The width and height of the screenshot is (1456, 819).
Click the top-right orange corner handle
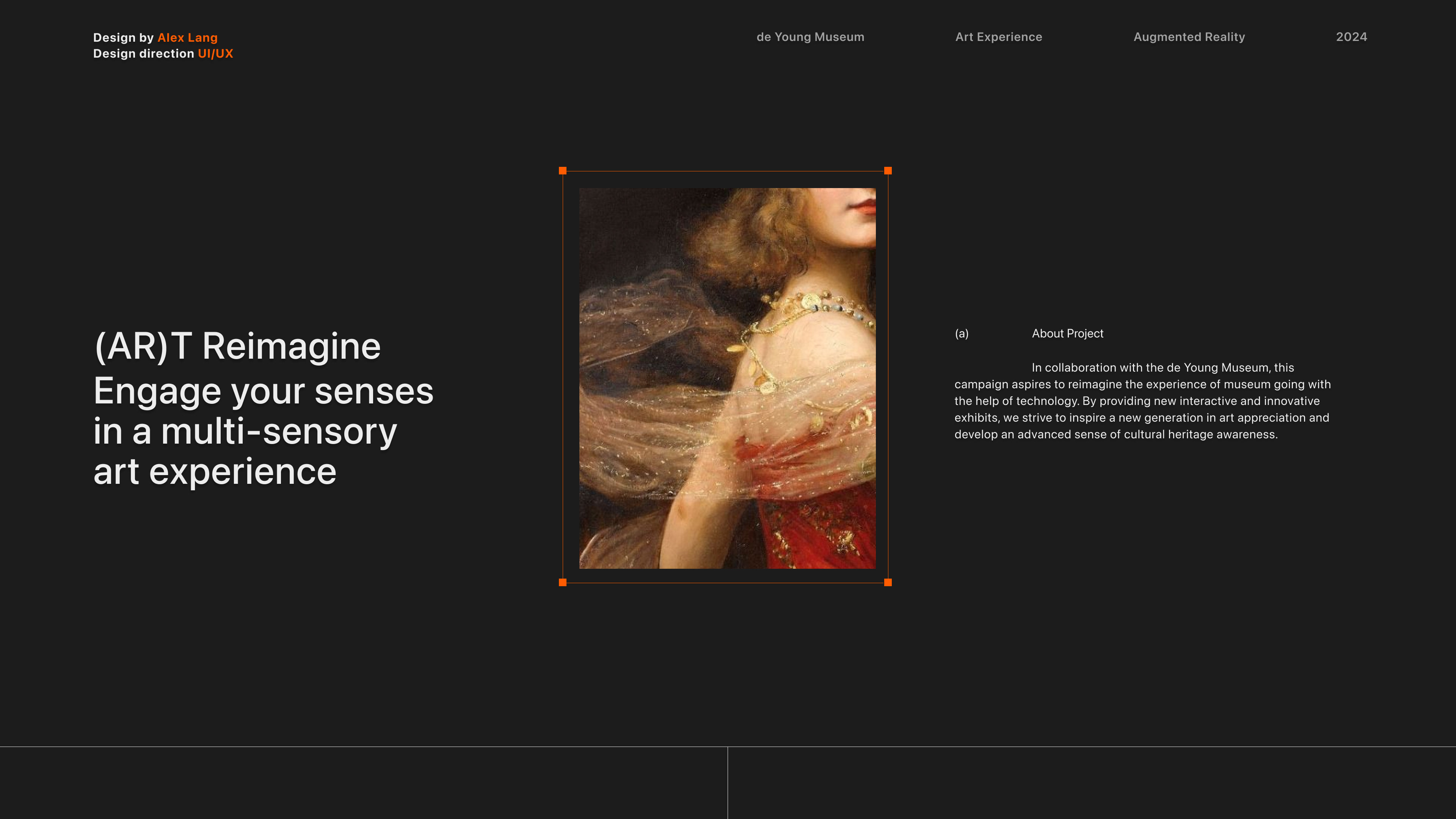[x=888, y=171]
